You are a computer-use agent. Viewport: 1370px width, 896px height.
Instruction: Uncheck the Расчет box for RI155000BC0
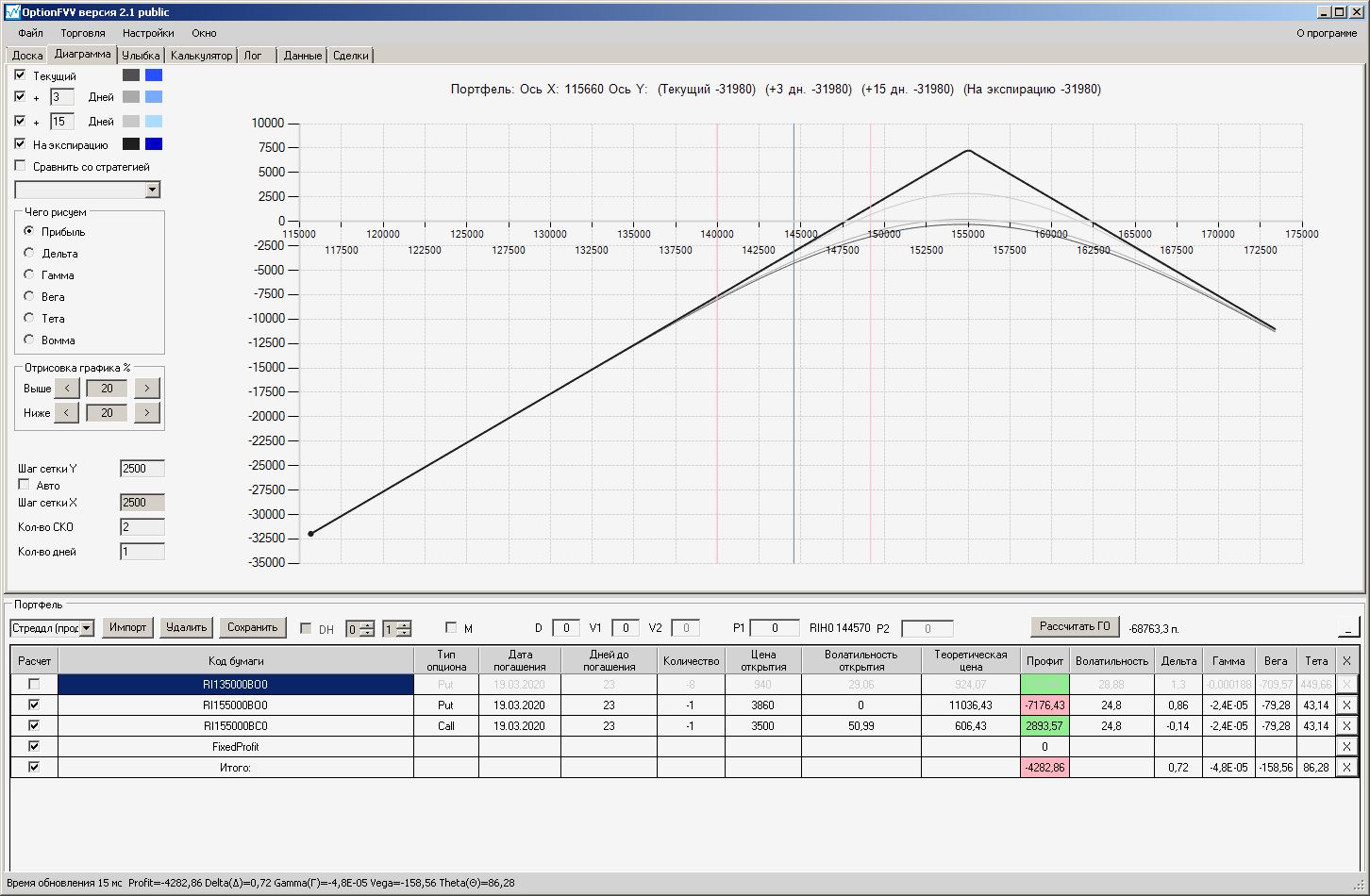pos(34,725)
